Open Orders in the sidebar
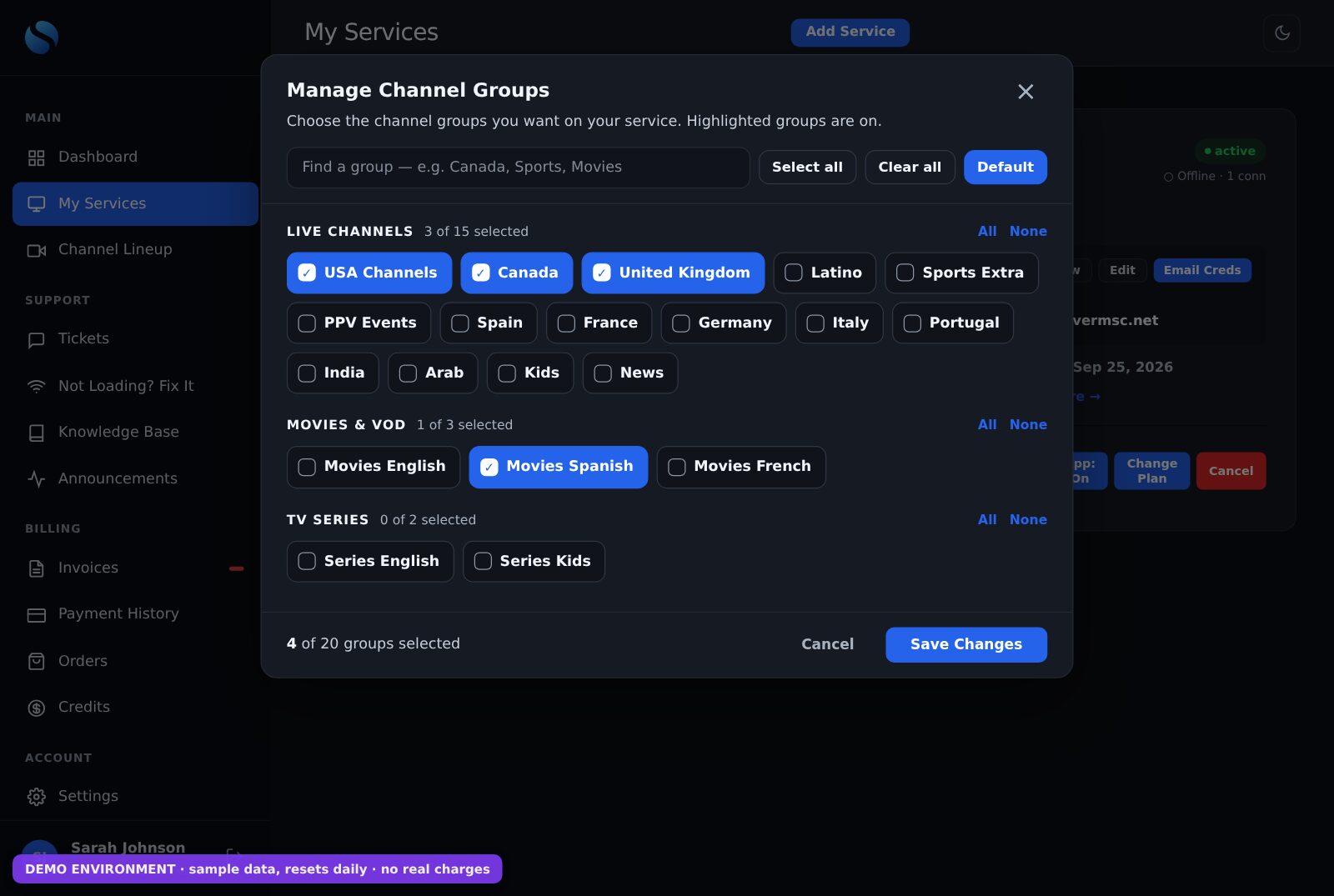The height and width of the screenshot is (896, 1334). click(x=135, y=662)
